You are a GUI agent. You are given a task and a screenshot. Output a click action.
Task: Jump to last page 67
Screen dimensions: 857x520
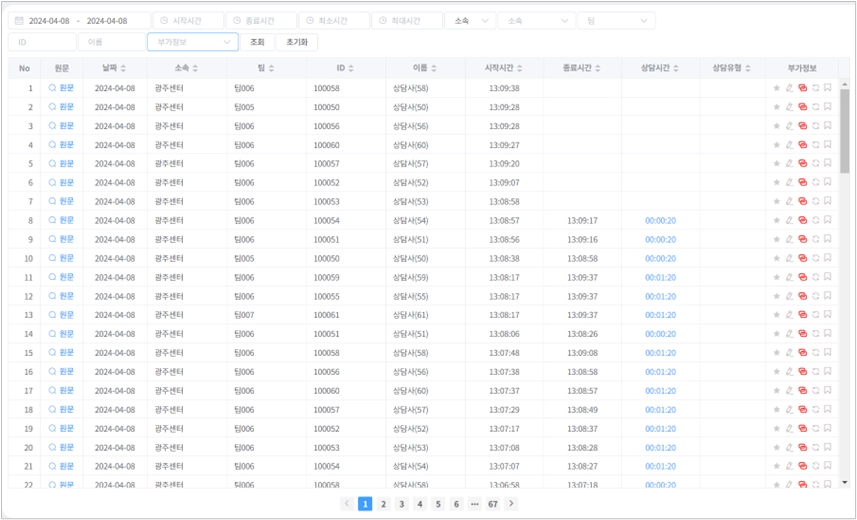click(x=492, y=504)
